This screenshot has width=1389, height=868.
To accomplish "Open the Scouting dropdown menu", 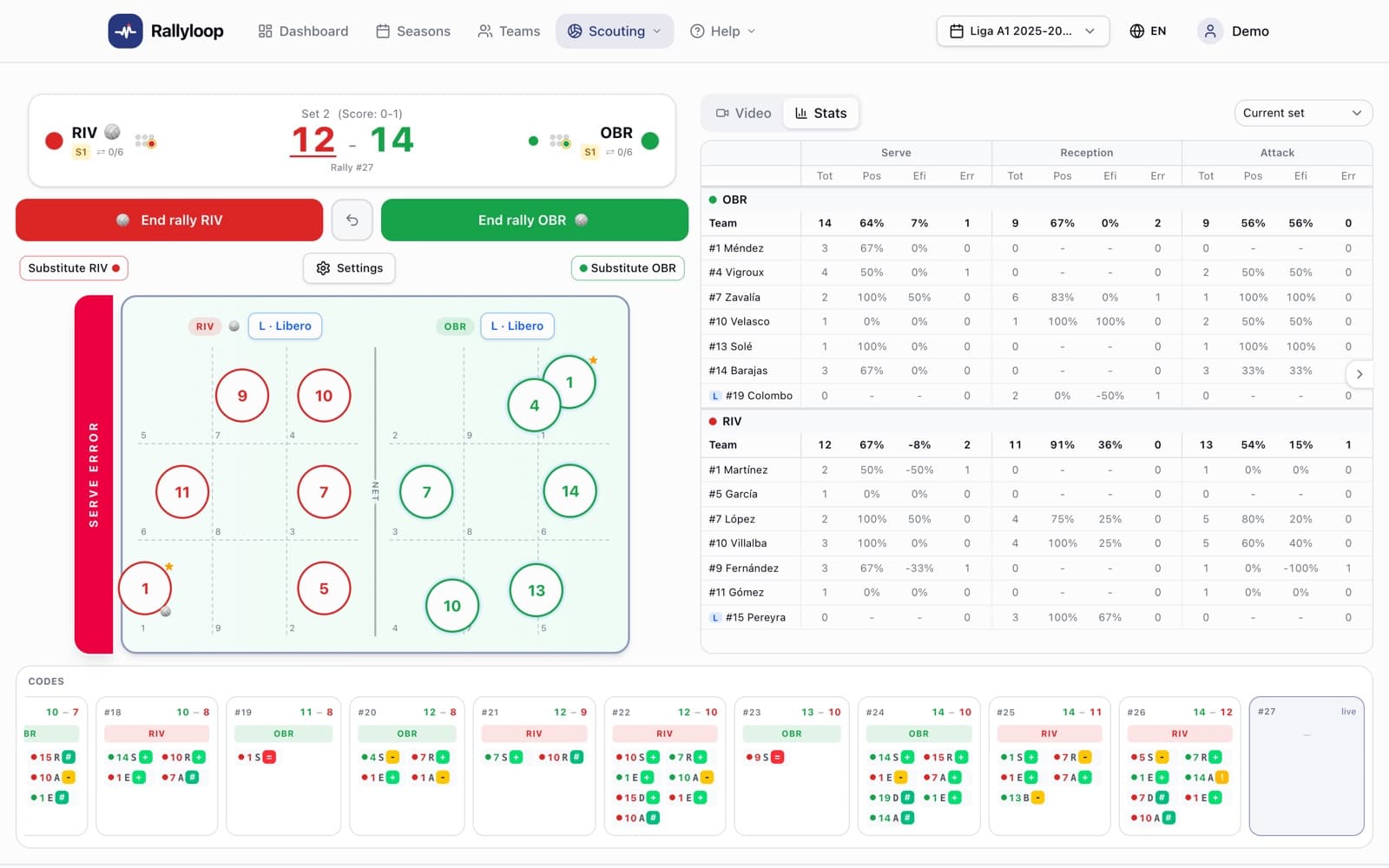I will point(615,31).
